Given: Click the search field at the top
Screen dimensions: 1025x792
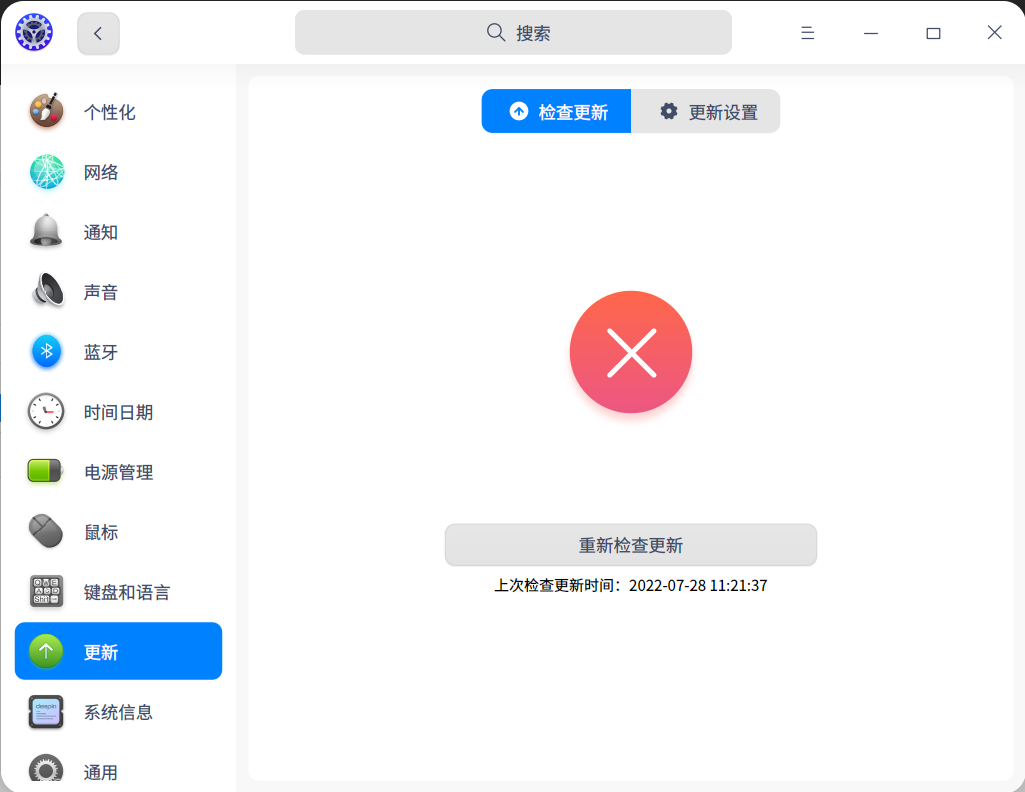Looking at the screenshot, I should tap(513, 33).
